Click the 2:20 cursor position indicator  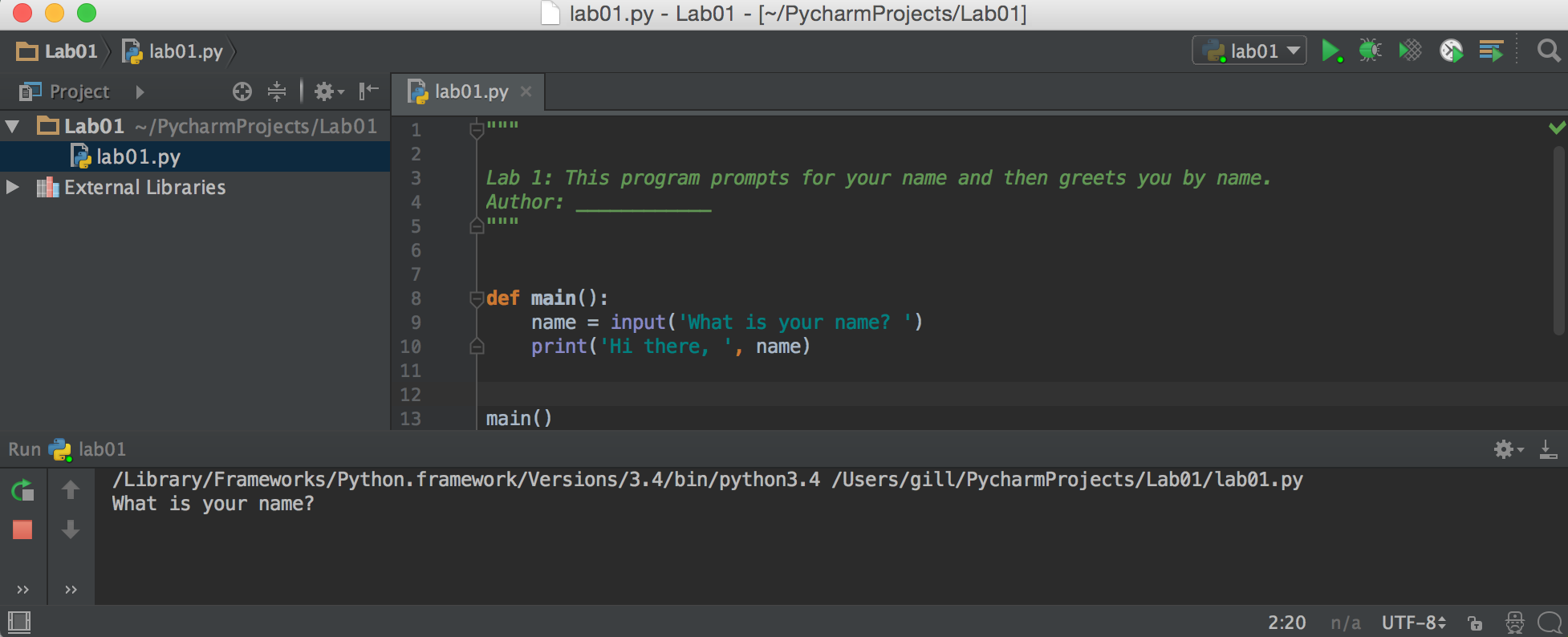(1286, 623)
